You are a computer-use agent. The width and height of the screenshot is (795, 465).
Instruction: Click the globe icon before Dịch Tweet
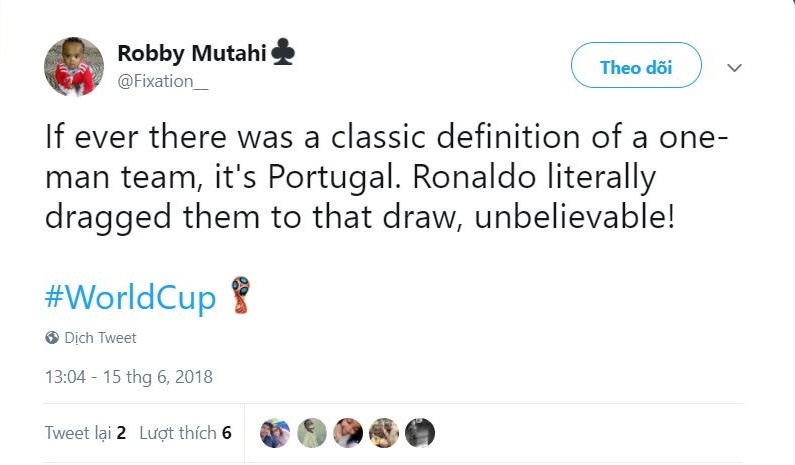click(52, 338)
